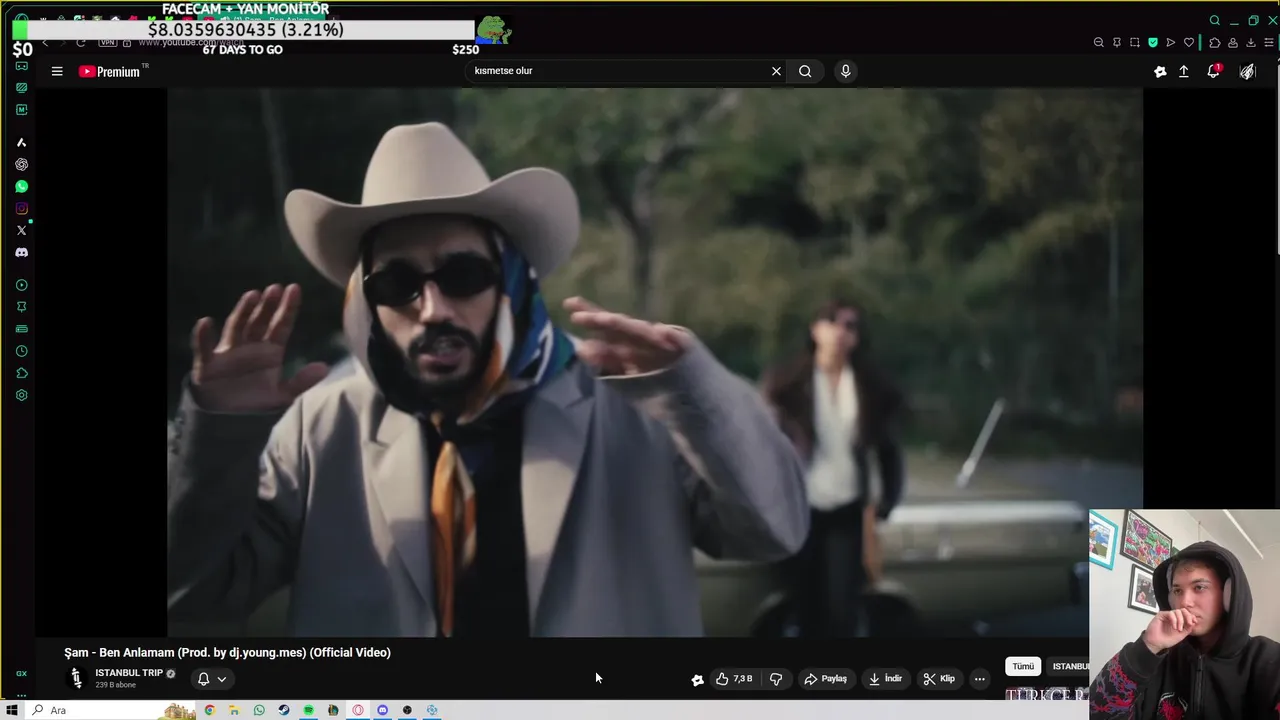The height and width of the screenshot is (720, 1280).
Task: Click the star icon beside like button
Action: [698, 679]
